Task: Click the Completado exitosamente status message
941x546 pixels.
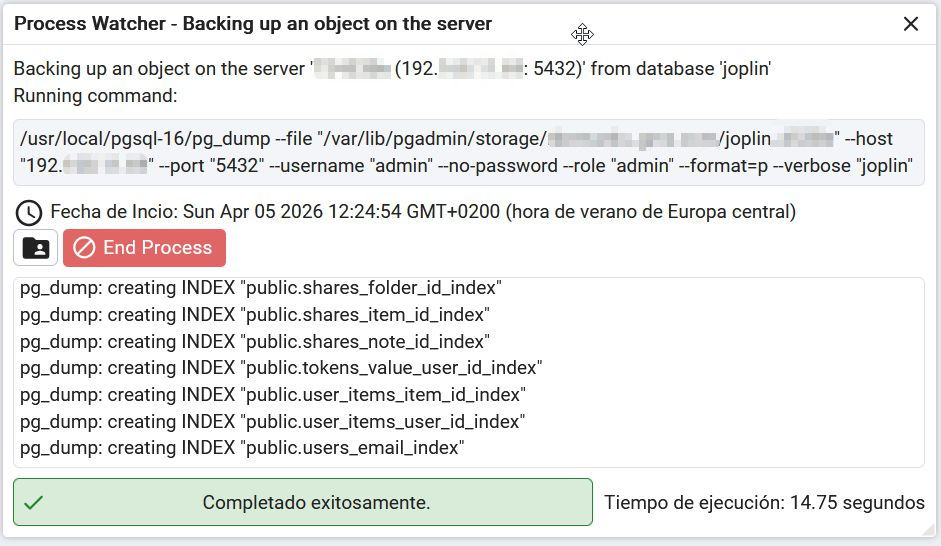Action: (316, 502)
